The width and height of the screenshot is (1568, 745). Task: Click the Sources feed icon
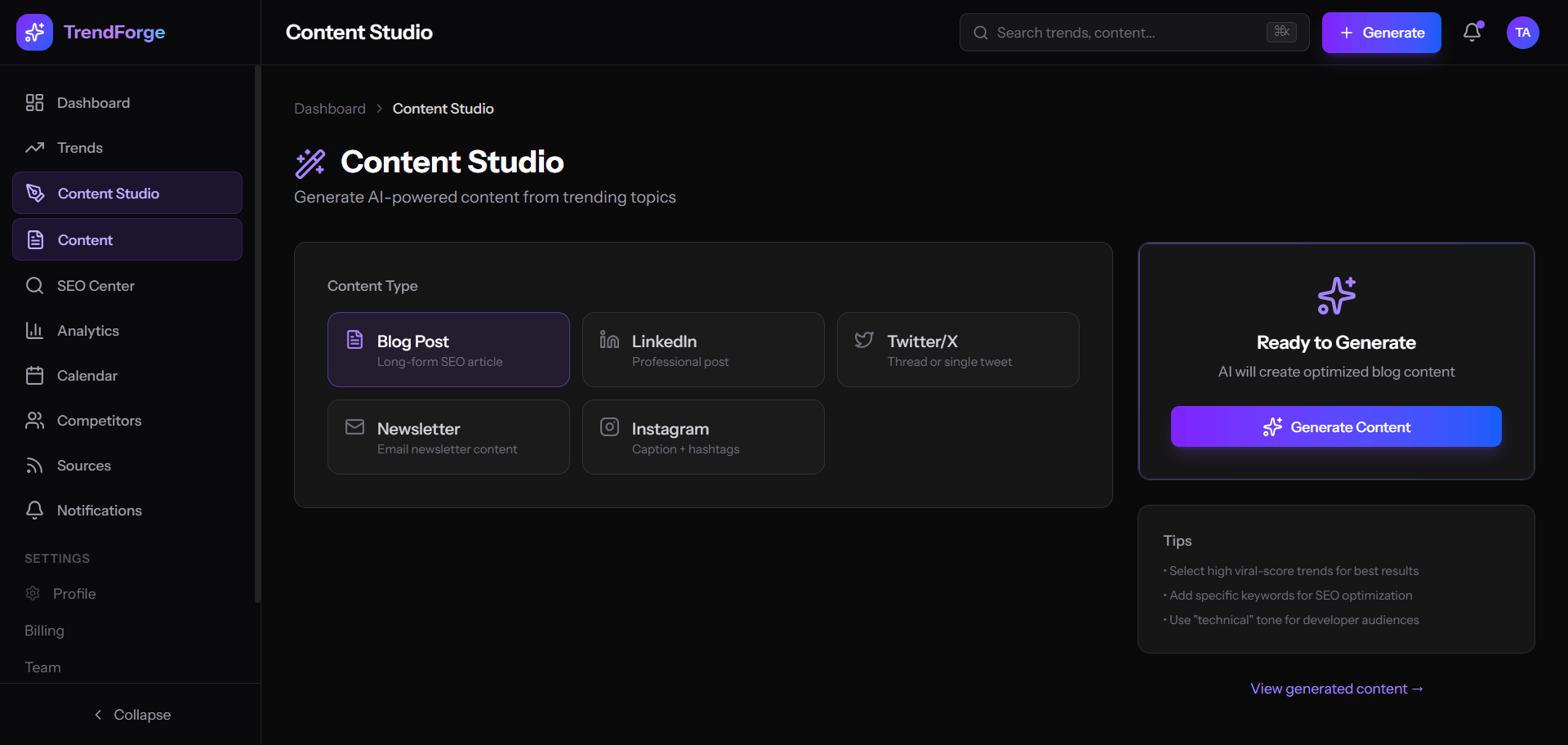(x=34, y=466)
